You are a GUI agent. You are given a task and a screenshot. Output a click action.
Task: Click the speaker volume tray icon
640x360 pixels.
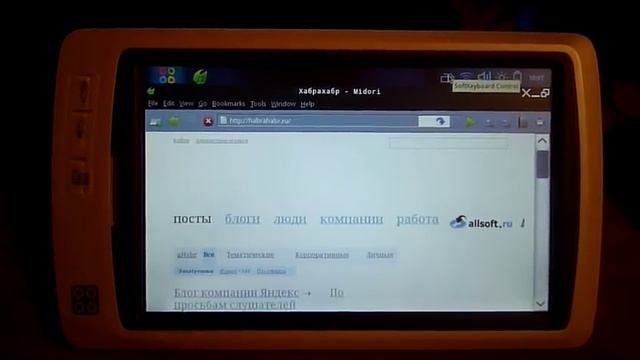[x=484, y=76]
